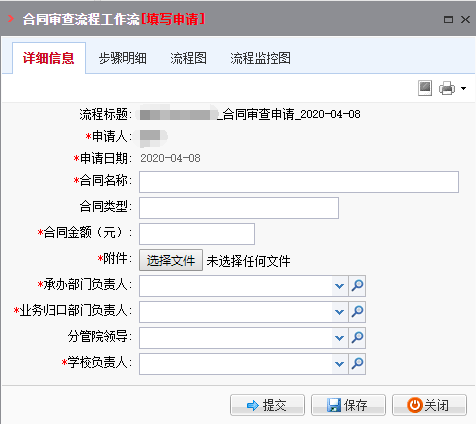The image size is (476, 424).
Task: Expand the 学校负责人 dropdown
Action: (340, 364)
